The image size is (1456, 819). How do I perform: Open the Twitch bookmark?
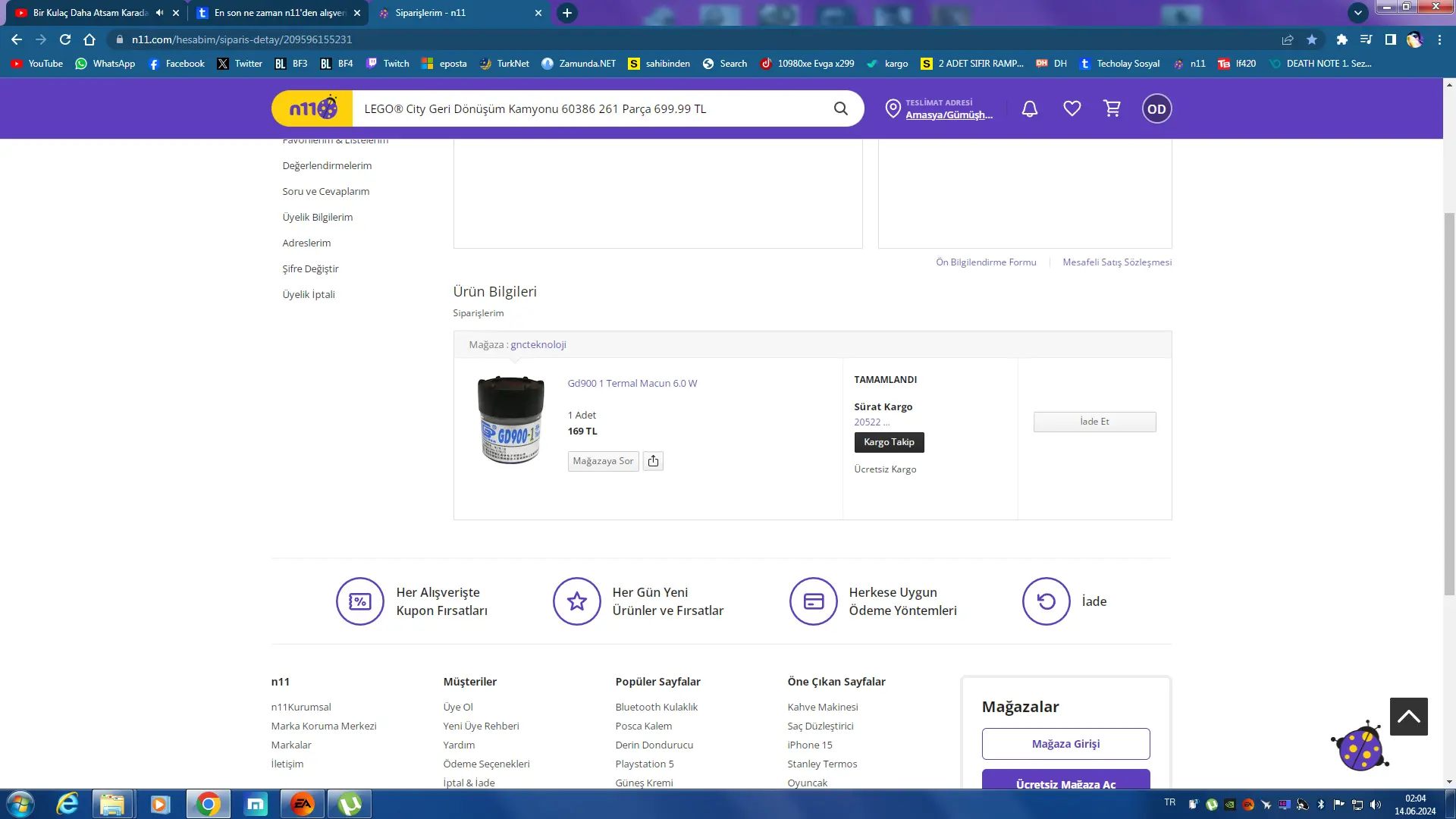(x=388, y=64)
